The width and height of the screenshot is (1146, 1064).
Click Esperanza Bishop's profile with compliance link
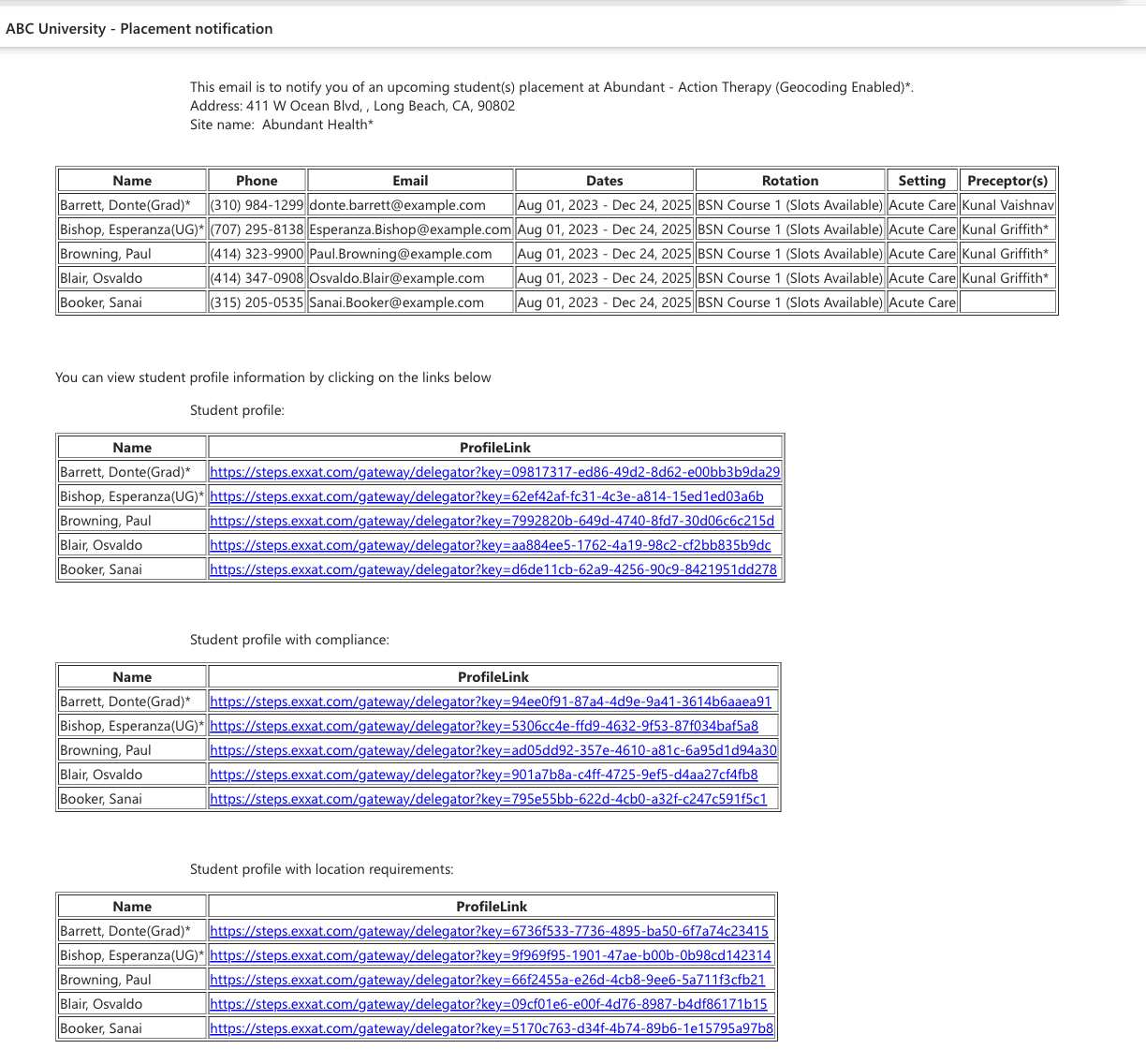(x=483, y=726)
